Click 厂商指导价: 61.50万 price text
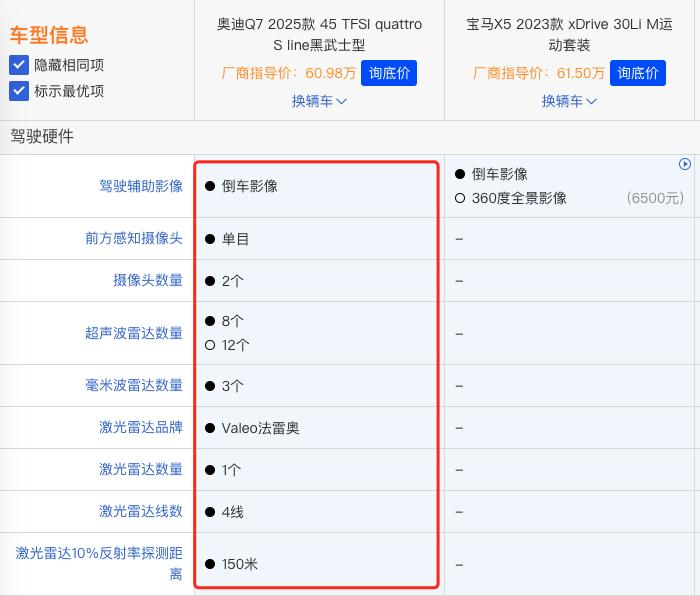Viewport: 700px width, 596px height. [x=538, y=73]
